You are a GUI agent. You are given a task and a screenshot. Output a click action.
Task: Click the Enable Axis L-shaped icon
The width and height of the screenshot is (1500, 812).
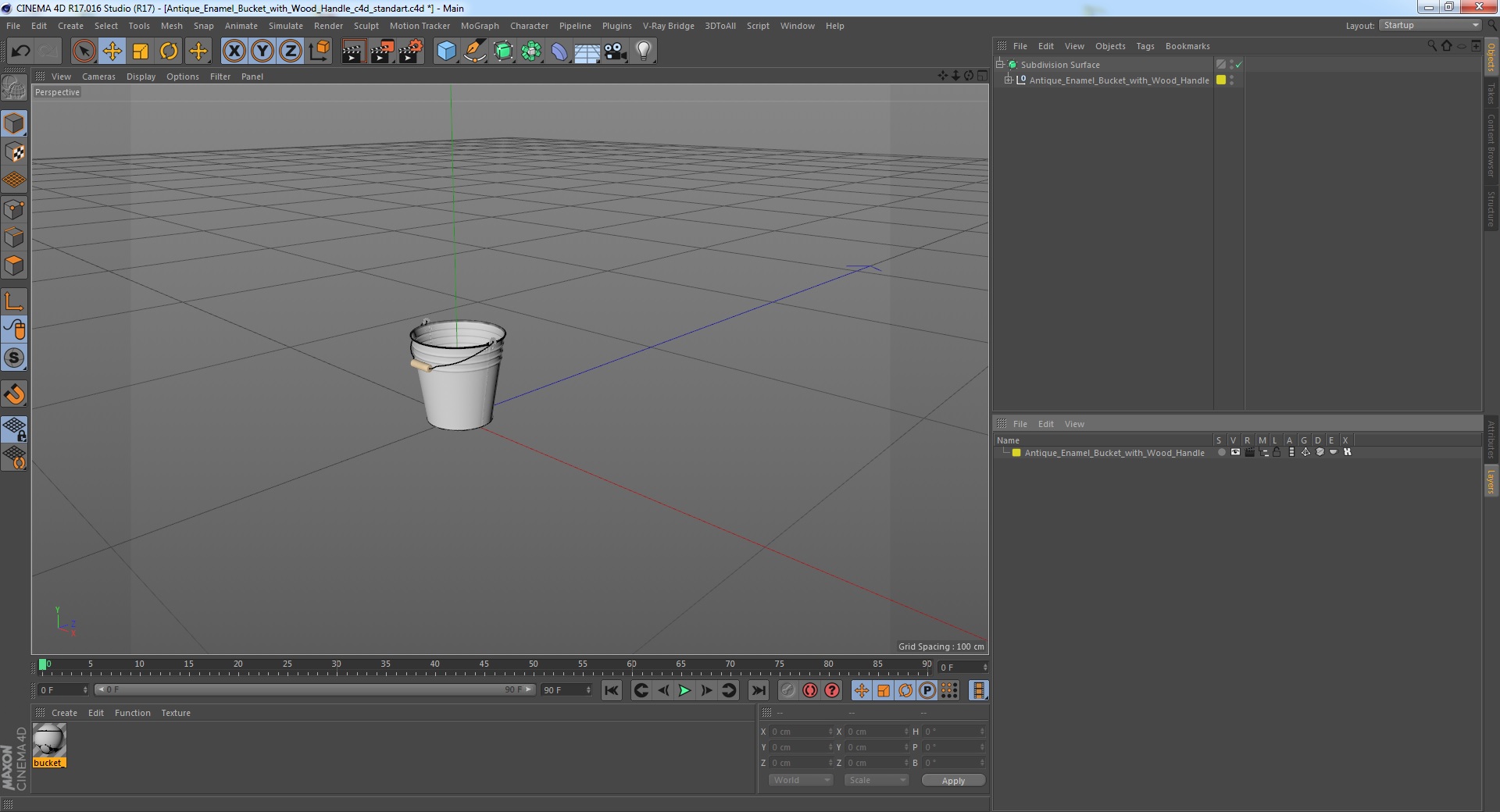pyautogui.click(x=14, y=301)
